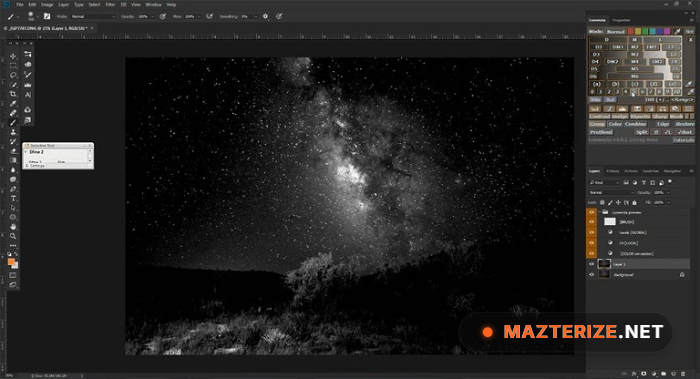
Task: Enable airbrush-style build-up icon
Action: (x=209, y=17)
